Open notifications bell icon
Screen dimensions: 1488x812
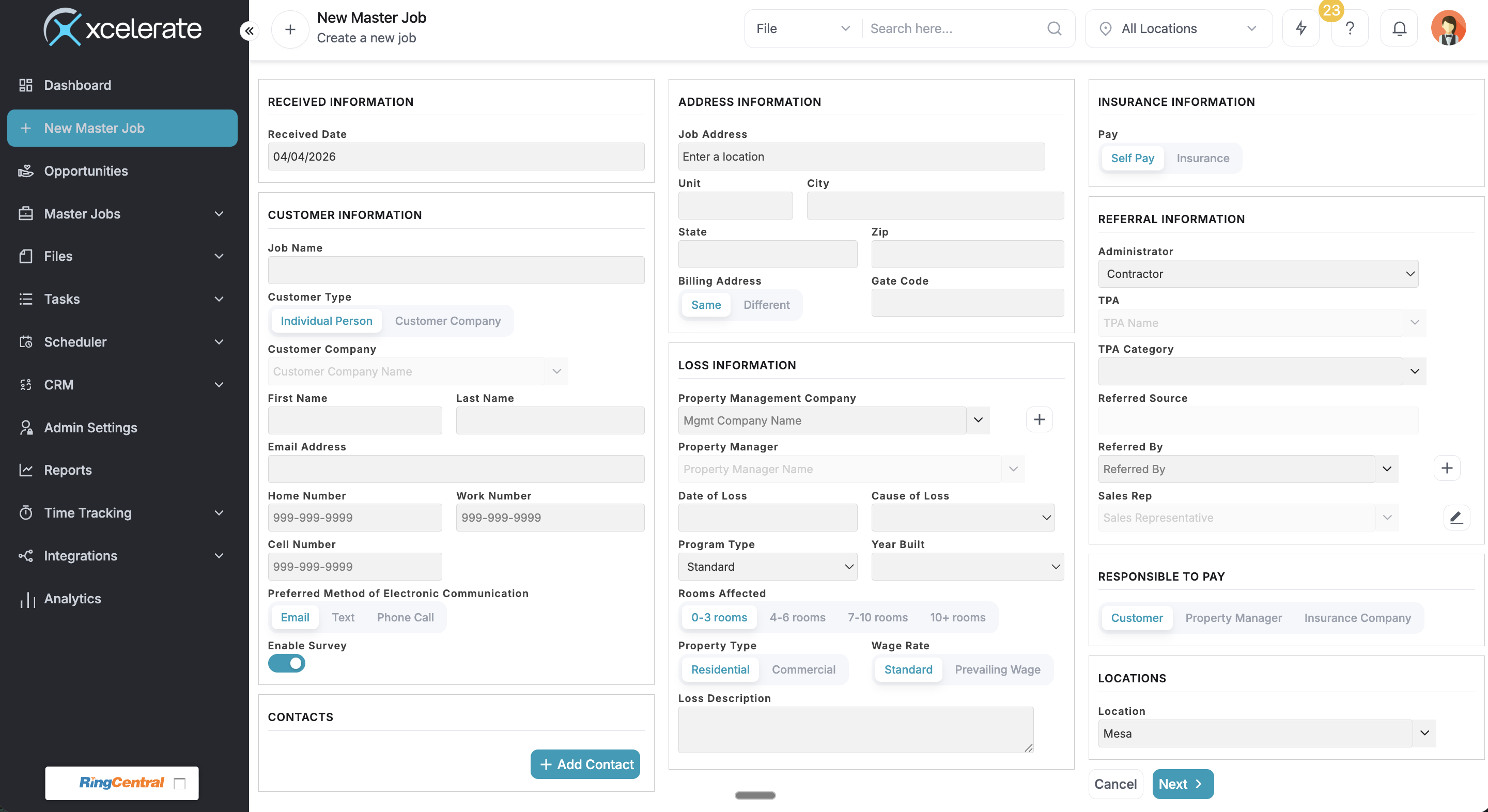tap(1399, 28)
